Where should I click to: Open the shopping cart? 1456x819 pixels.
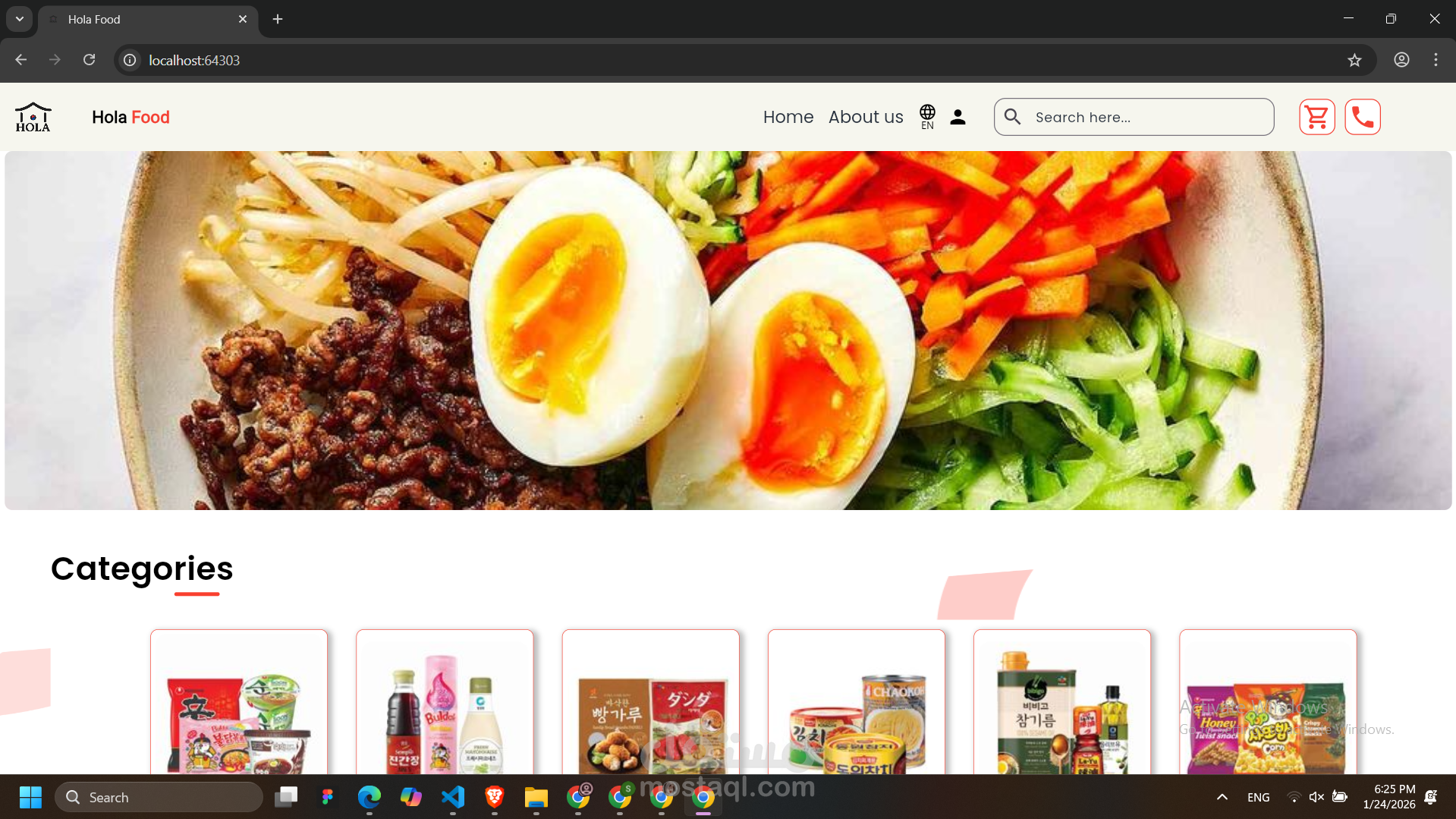[x=1316, y=117]
